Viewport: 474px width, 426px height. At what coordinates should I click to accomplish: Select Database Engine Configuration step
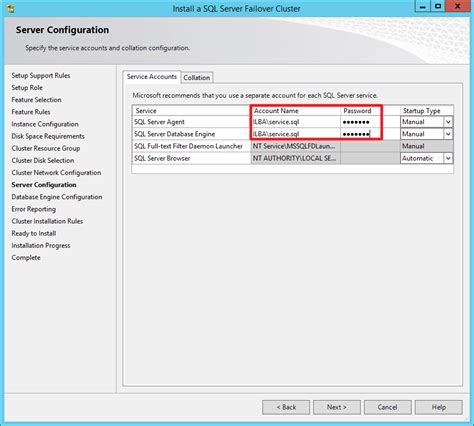point(57,197)
